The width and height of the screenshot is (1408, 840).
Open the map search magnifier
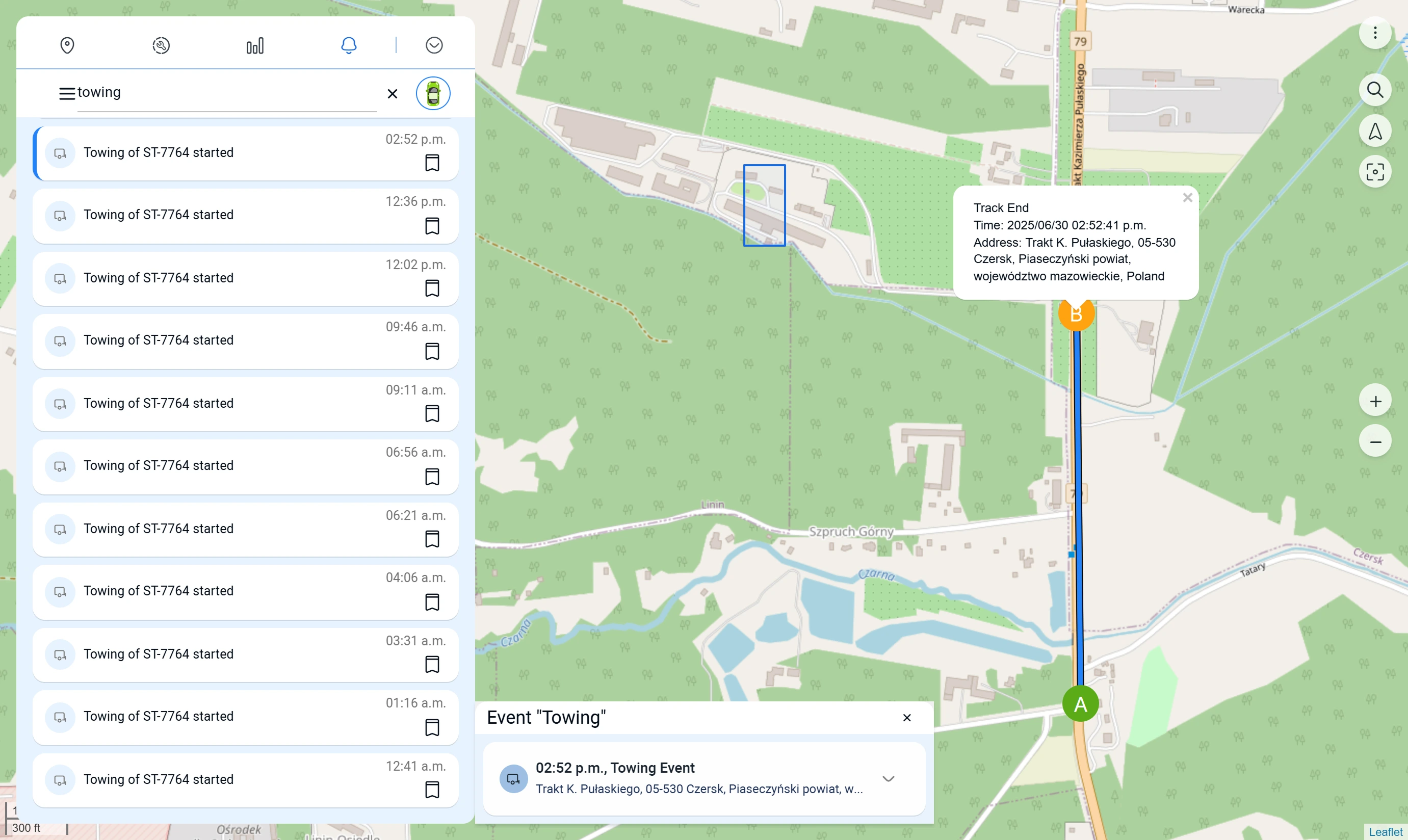pos(1374,90)
